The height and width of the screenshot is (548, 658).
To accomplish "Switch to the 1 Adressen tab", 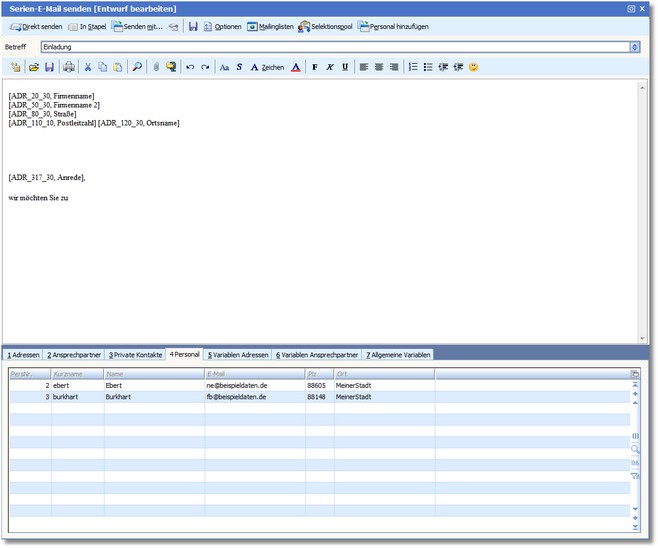I will pos(23,355).
